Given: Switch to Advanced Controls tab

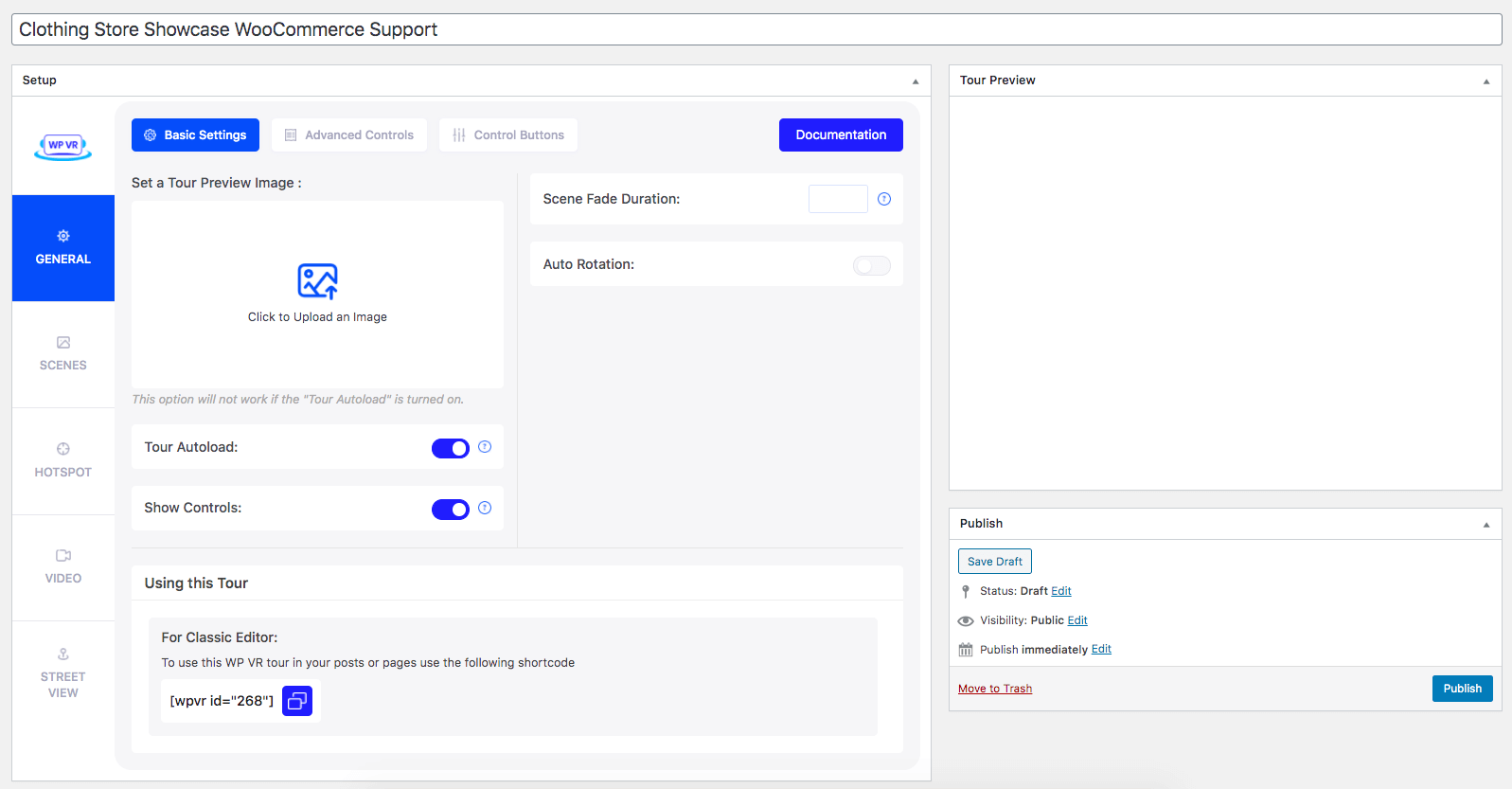Looking at the screenshot, I should [x=349, y=134].
